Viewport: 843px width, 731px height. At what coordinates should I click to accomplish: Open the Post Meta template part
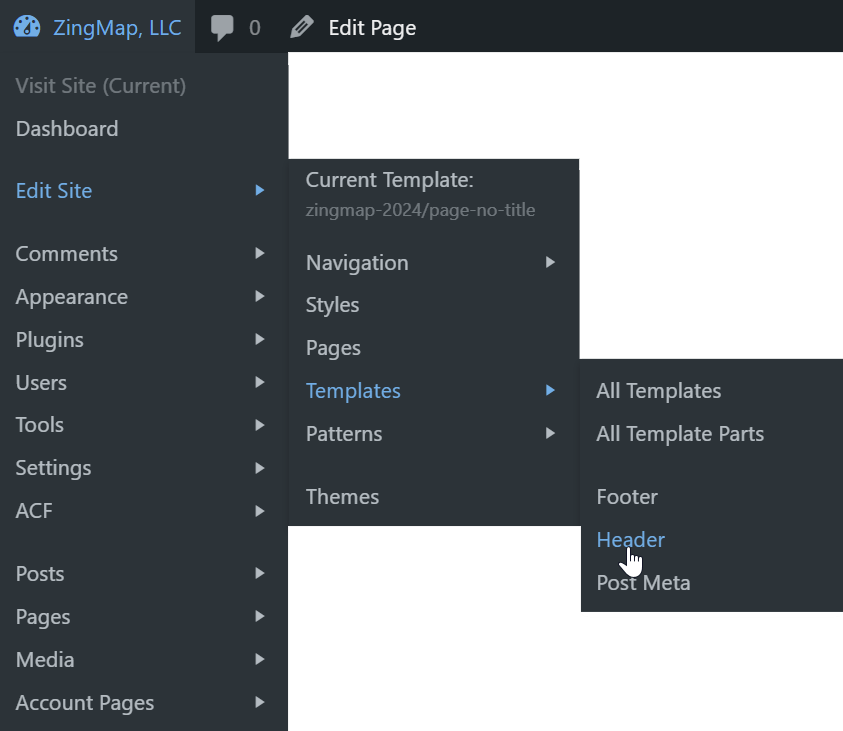coord(644,583)
